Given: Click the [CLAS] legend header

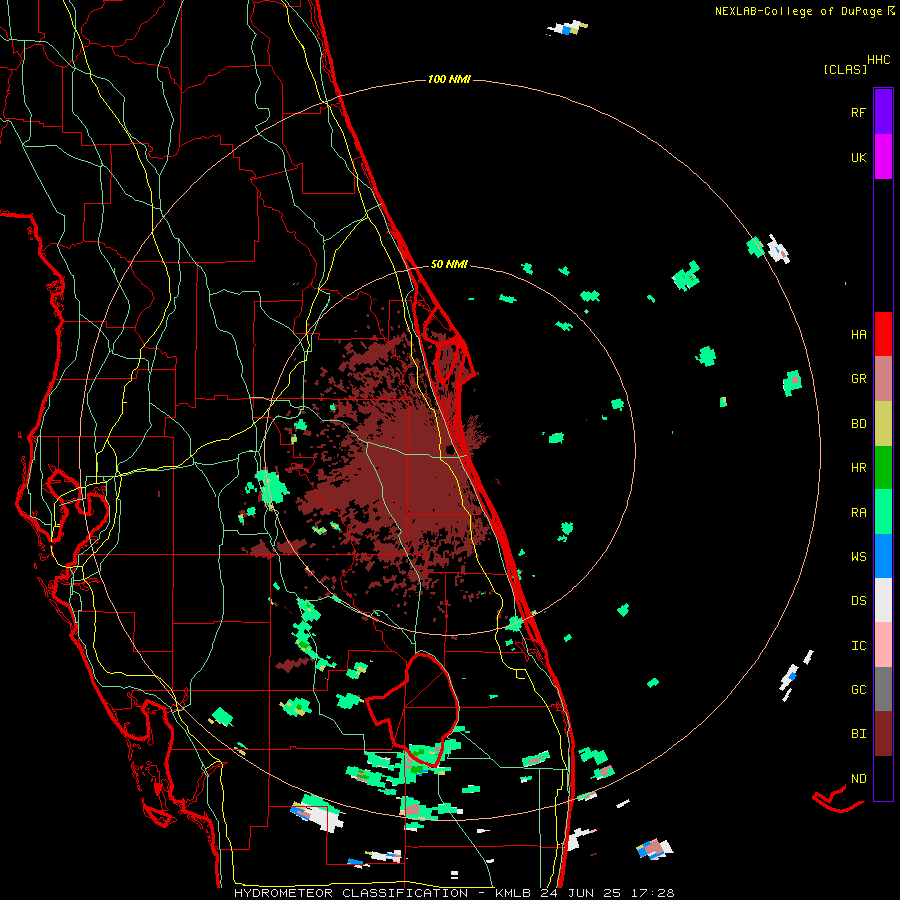Looking at the screenshot, I should (x=845, y=70).
